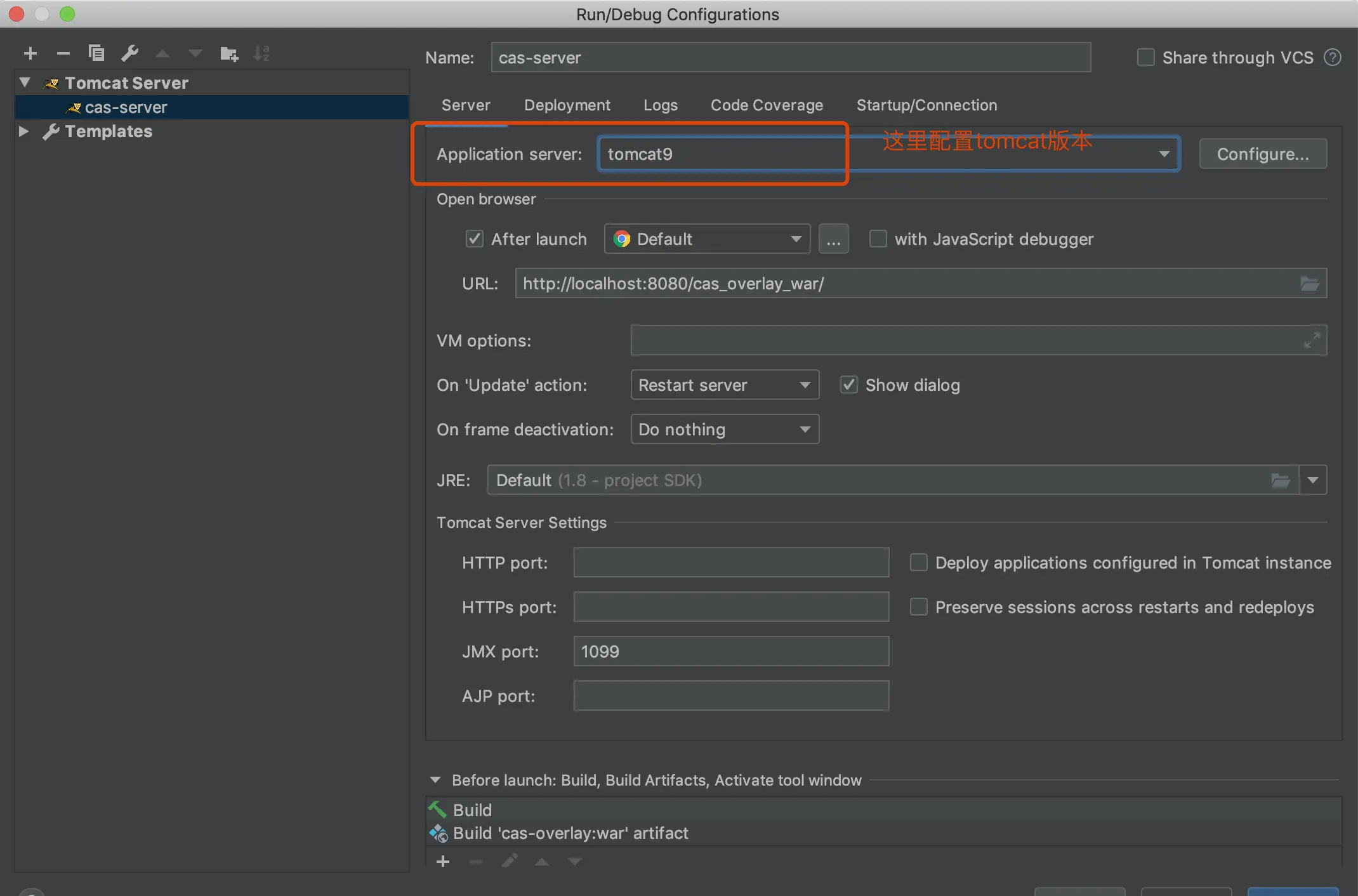Click the JMX port input field
The width and height of the screenshot is (1358, 896).
point(730,652)
